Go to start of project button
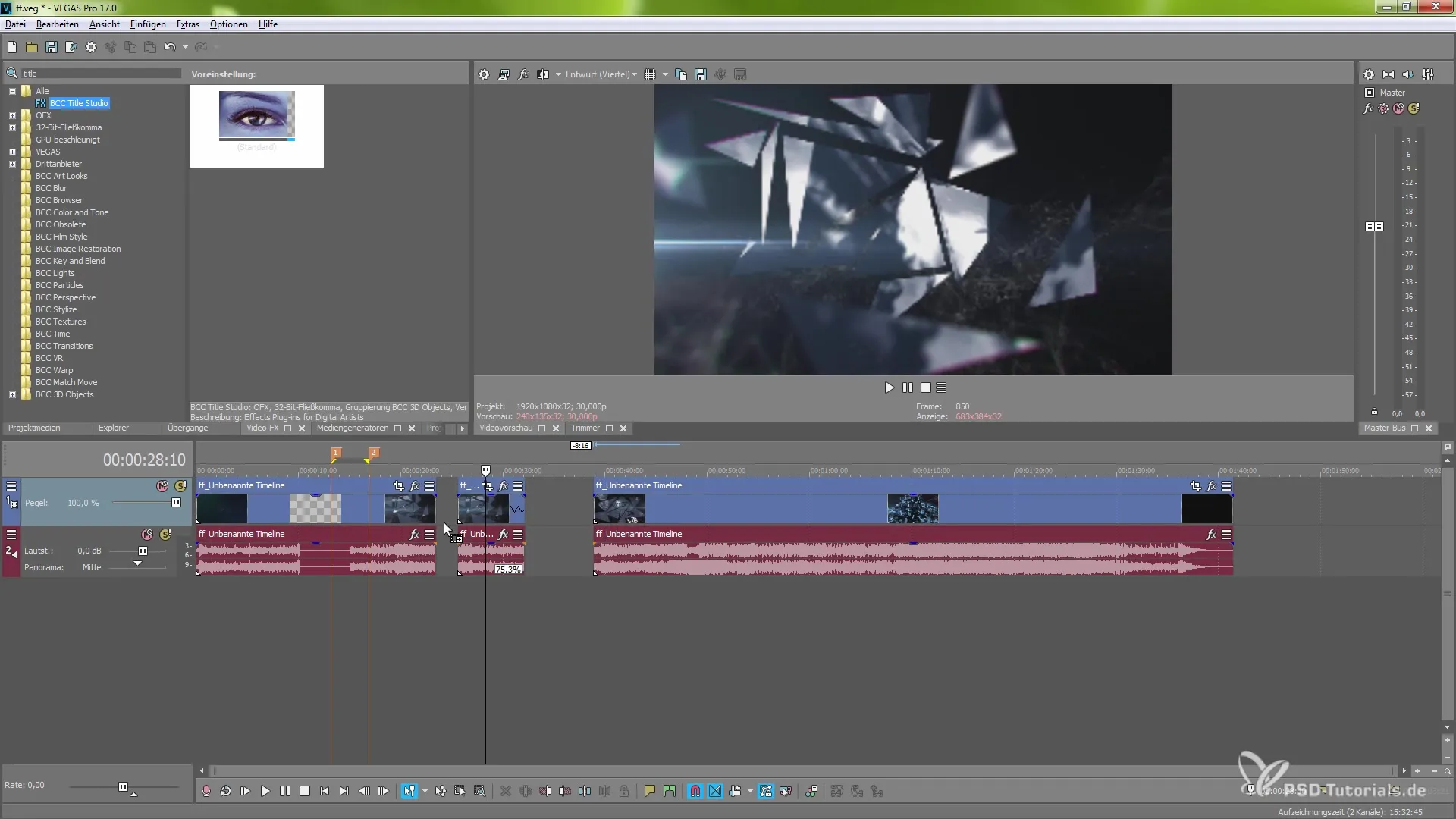 pos(325,791)
